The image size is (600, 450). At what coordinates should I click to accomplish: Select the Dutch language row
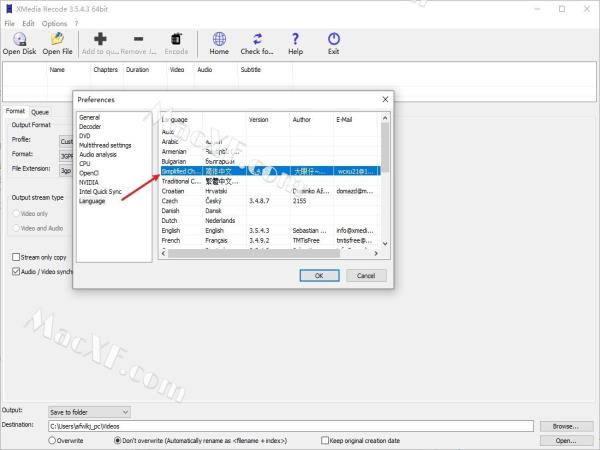270,221
